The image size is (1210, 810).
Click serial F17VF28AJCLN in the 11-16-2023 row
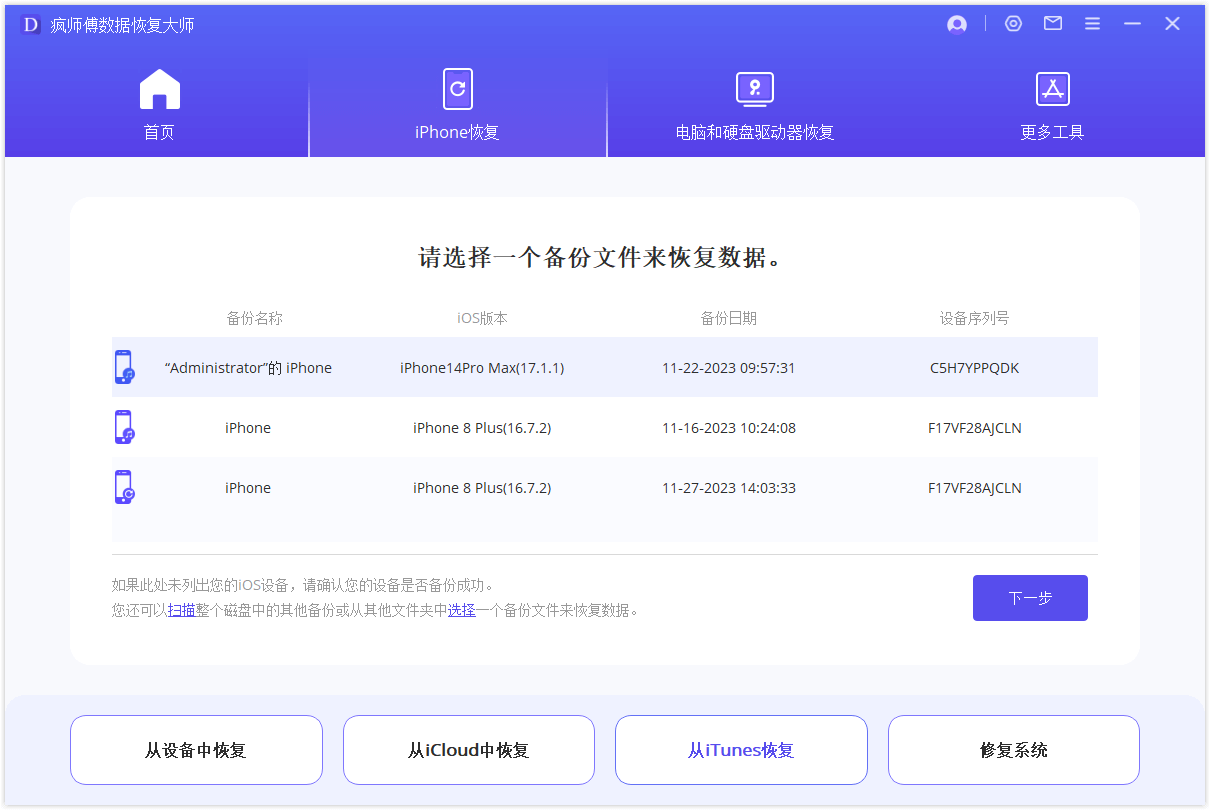tap(975, 428)
